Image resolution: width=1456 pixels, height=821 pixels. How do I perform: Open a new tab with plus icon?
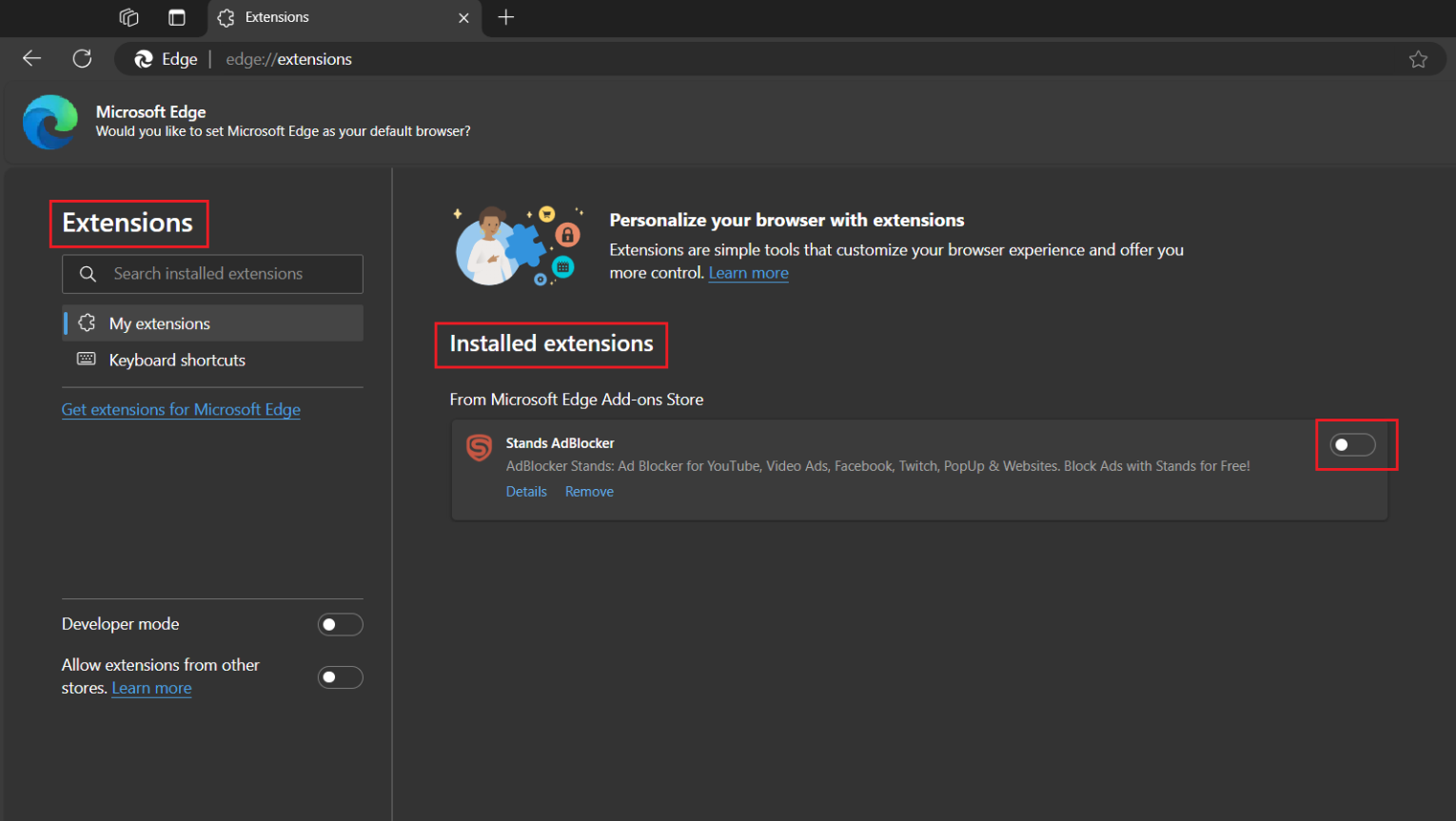tap(506, 17)
